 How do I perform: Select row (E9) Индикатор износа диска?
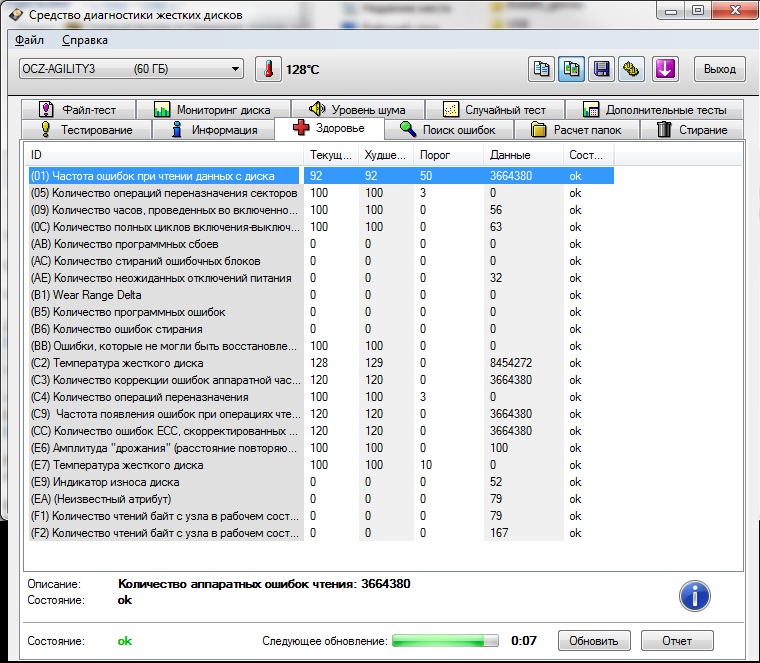point(321,482)
